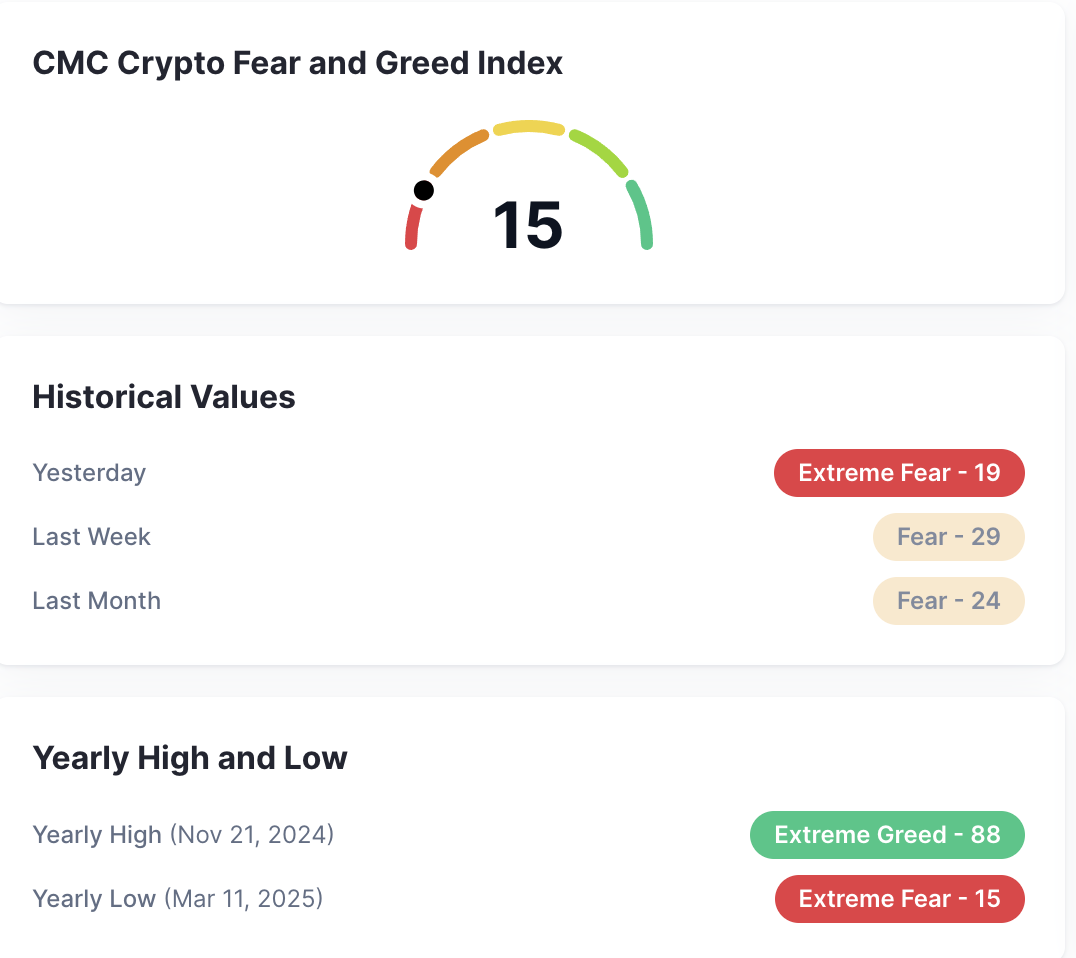The width and height of the screenshot is (1076, 958).
Task: Click the Extreme Greed - 88 badge
Action: (x=887, y=834)
